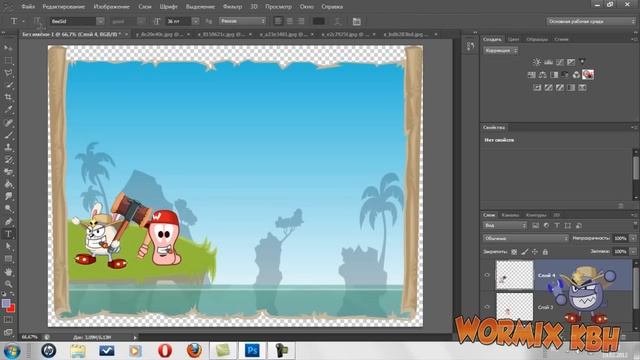Open the Файл menu

pyautogui.click(x=28, y=7)
